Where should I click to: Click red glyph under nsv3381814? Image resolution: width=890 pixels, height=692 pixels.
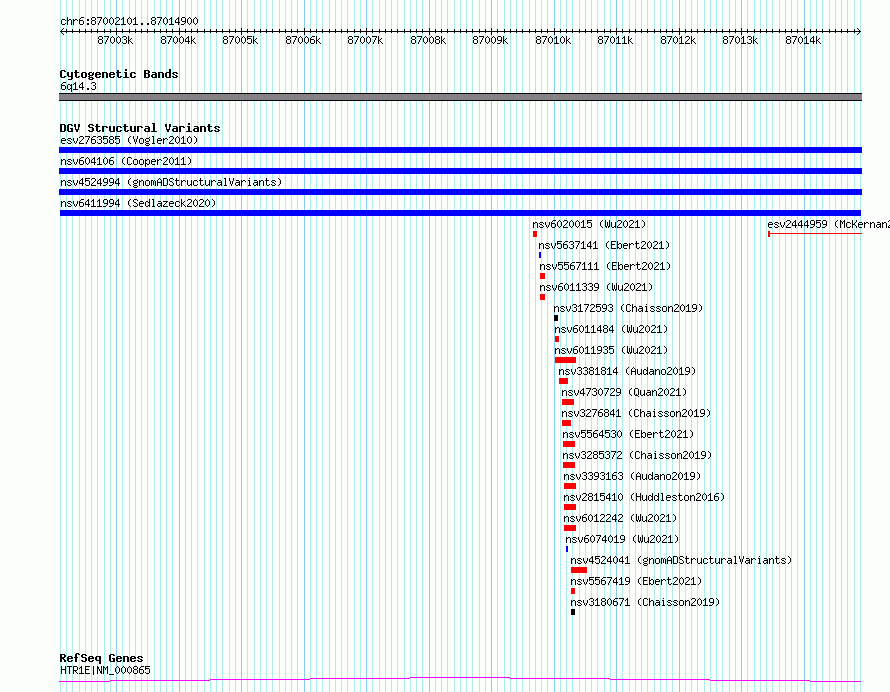(563, 381)
